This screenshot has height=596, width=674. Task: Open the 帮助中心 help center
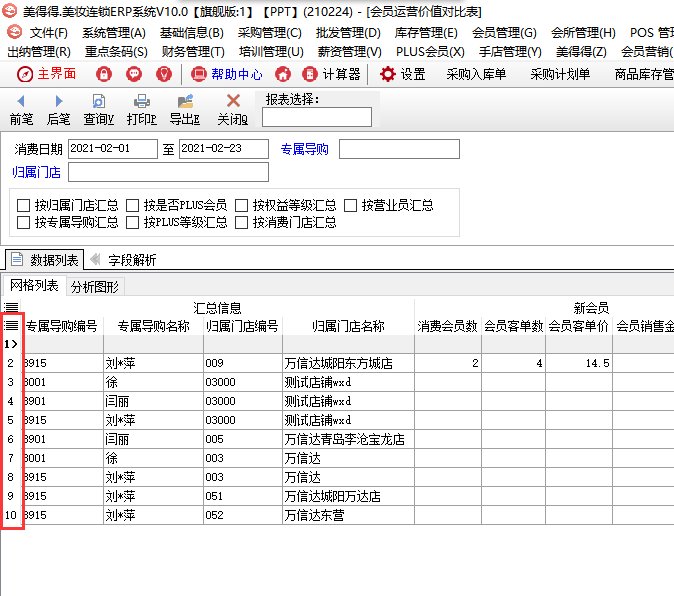tap(227, 74)
